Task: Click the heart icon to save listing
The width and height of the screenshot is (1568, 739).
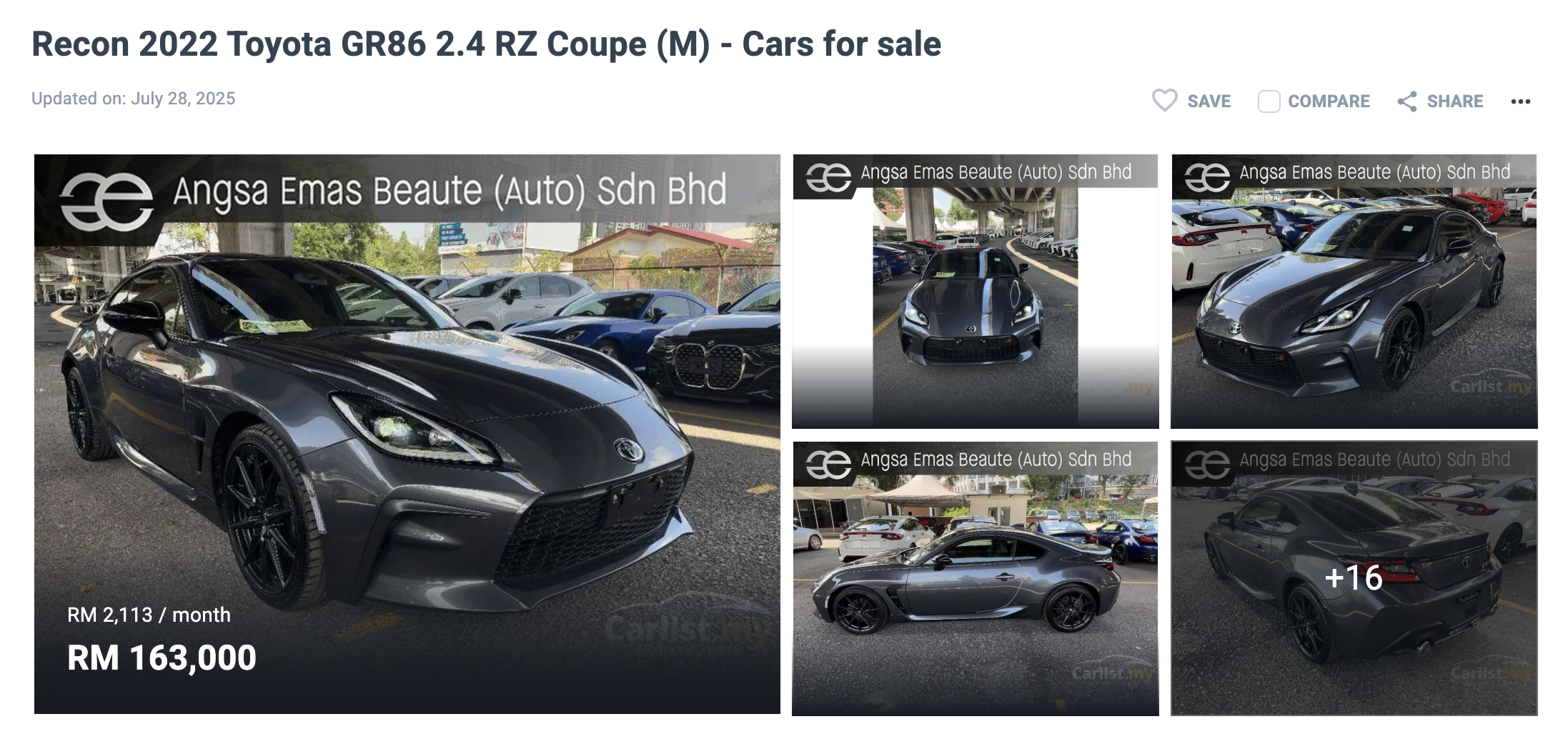Action: click(x=1164, y=101)
